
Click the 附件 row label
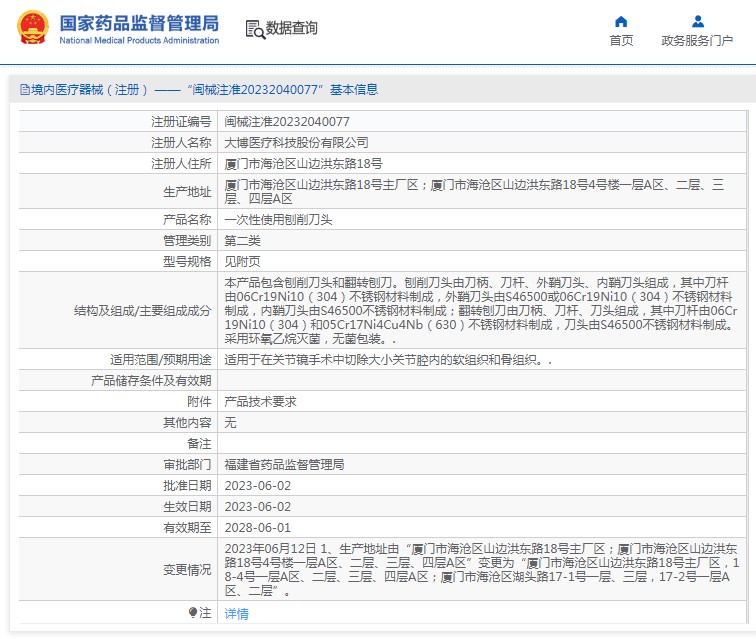click(x=199, y=401)
